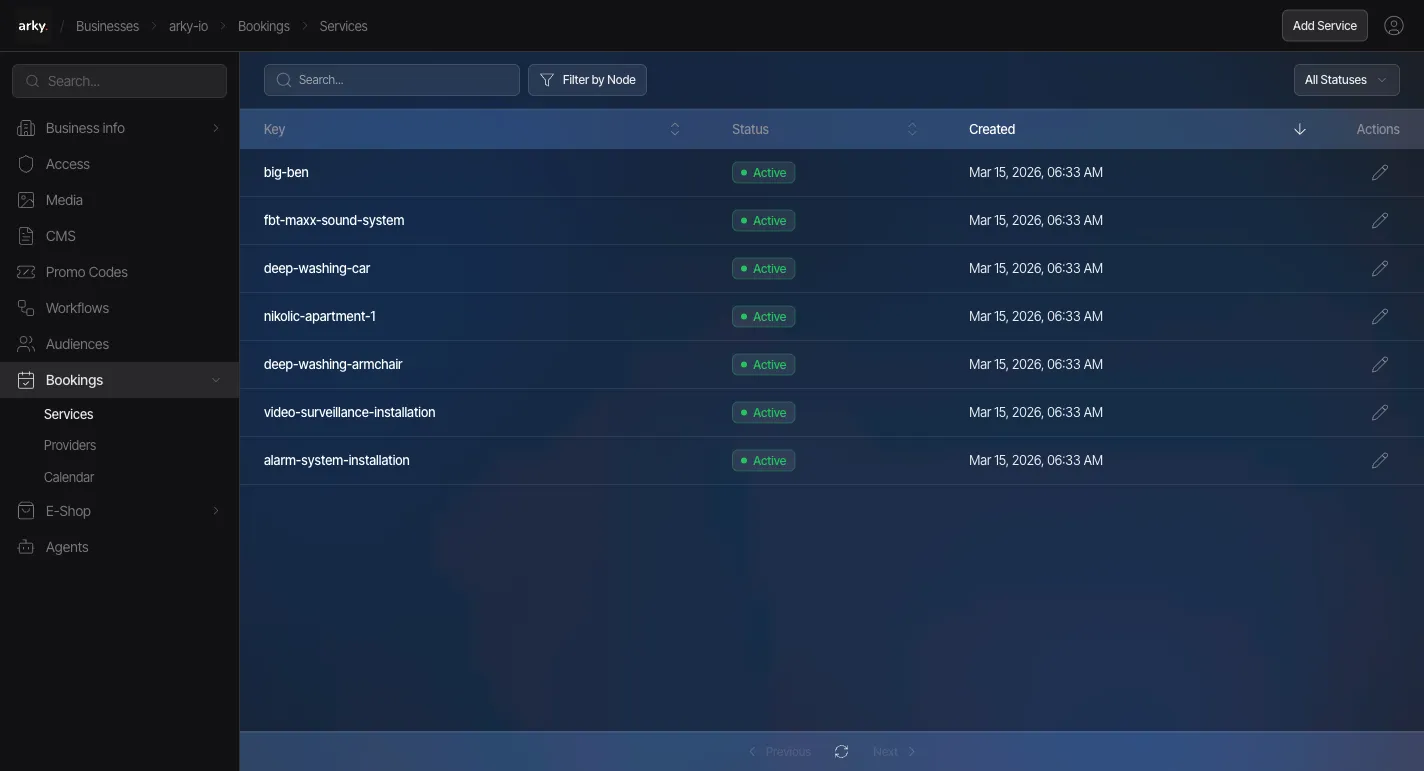Open the Workflows nodes icon
This screenshot has width=1424, height=771.
[x=25, y=308]
